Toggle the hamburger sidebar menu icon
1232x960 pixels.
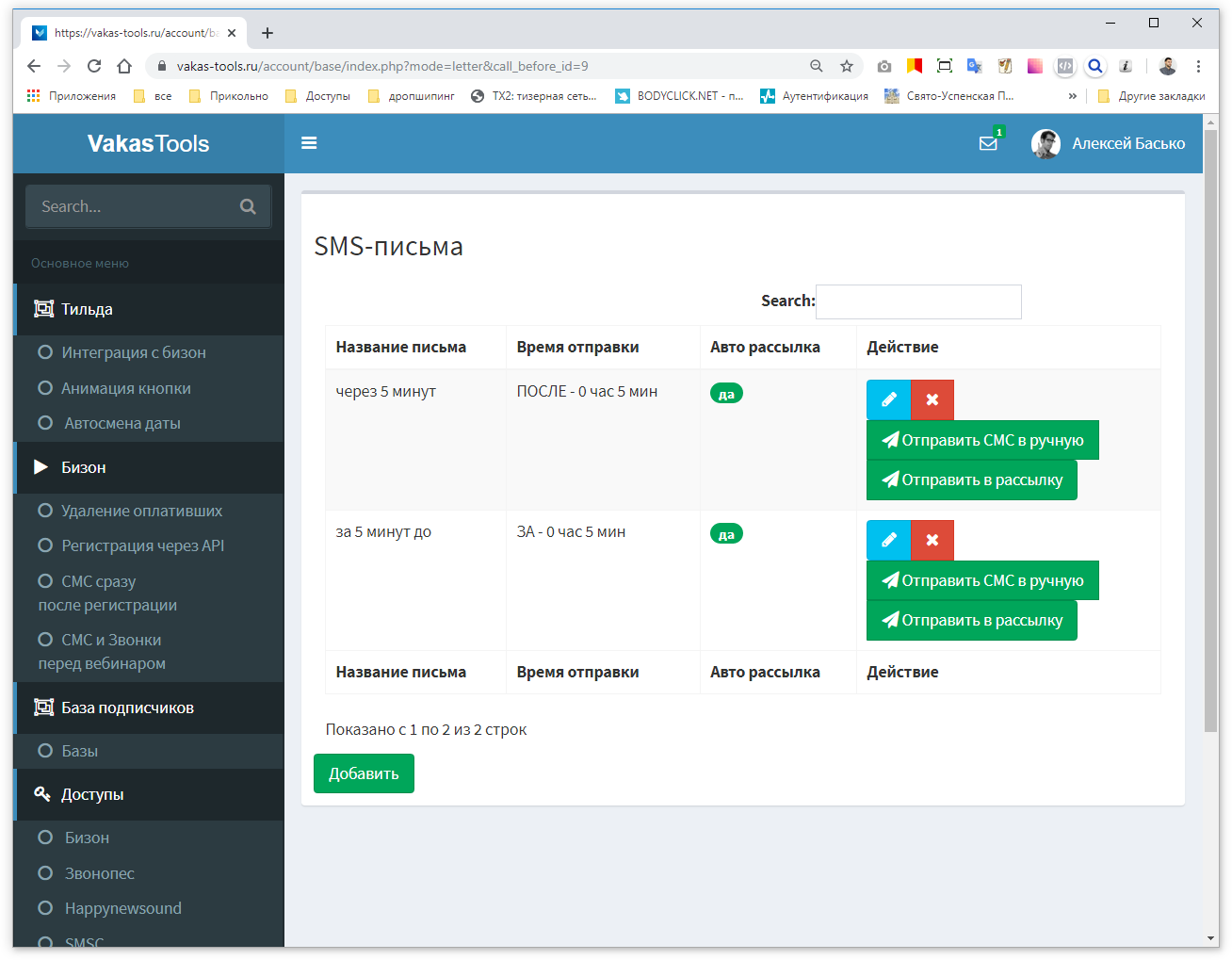309,143
